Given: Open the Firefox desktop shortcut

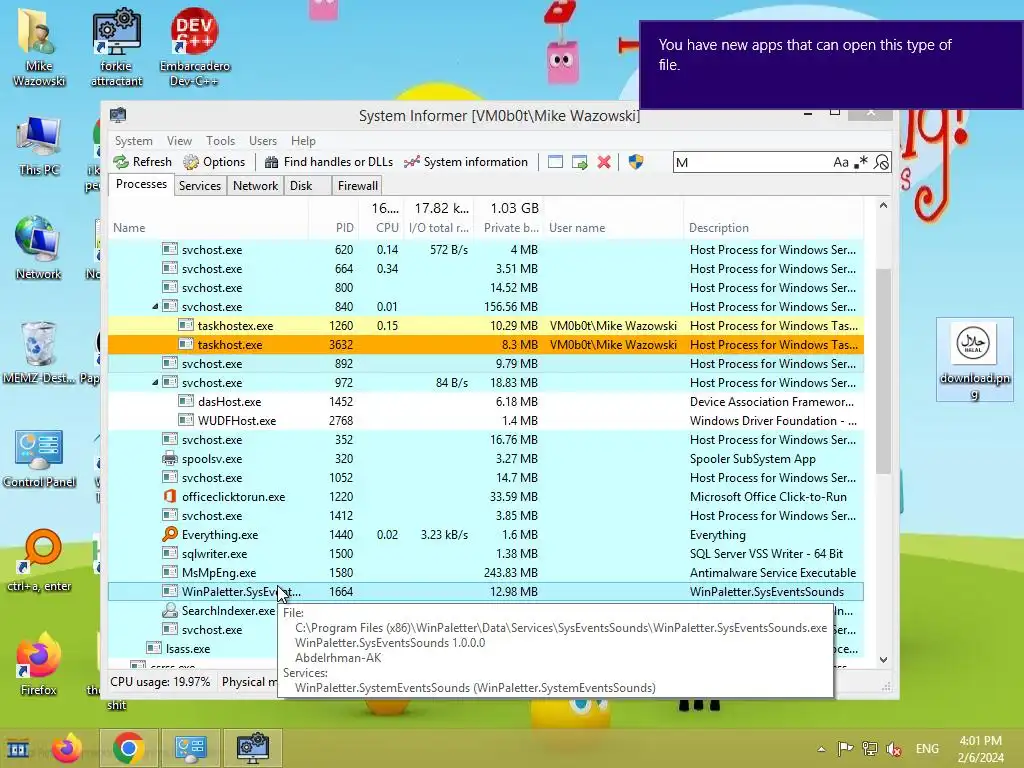Looking at the screenshot, I should click(39, 664).
